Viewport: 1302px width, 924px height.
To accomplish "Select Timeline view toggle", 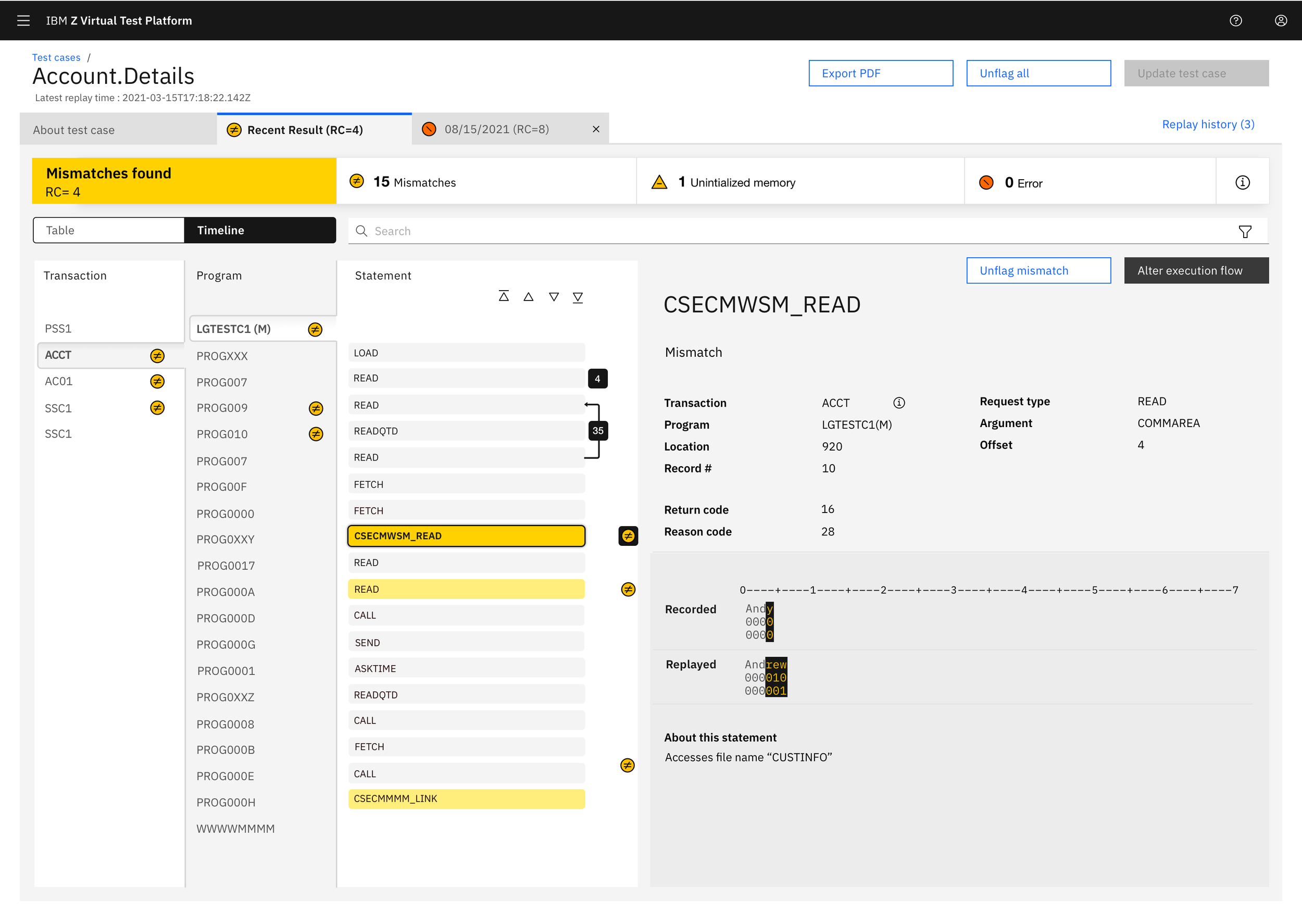I will pyautogui.click(x=260, y=230).
